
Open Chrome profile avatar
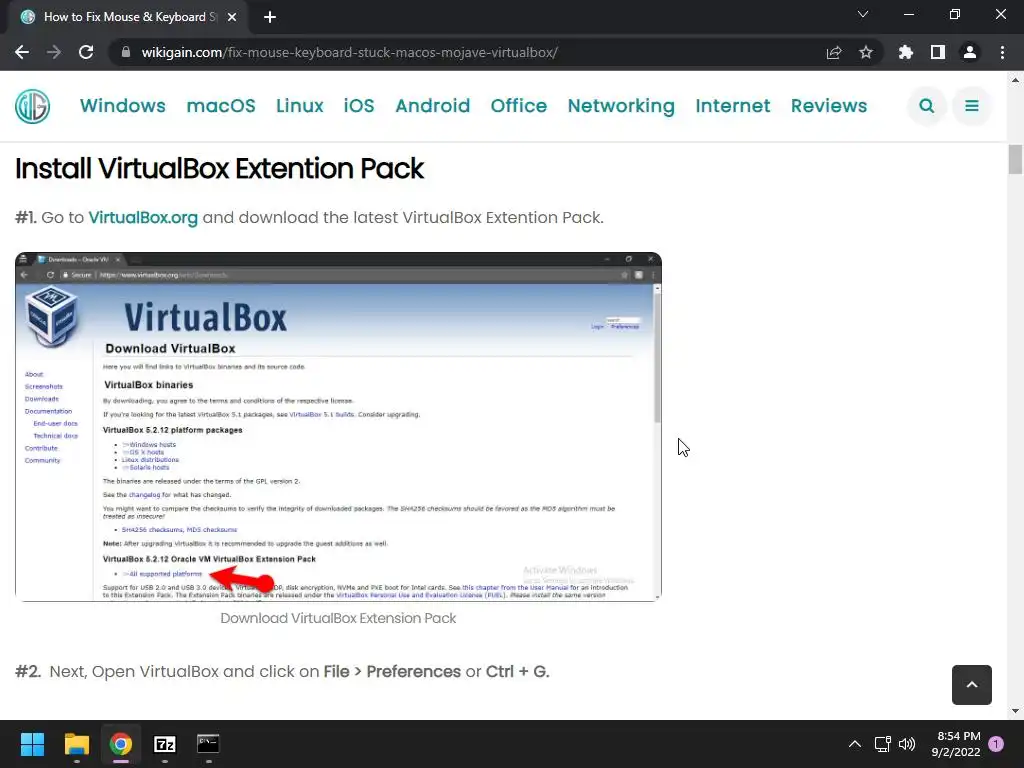click(x=970, y=52)
